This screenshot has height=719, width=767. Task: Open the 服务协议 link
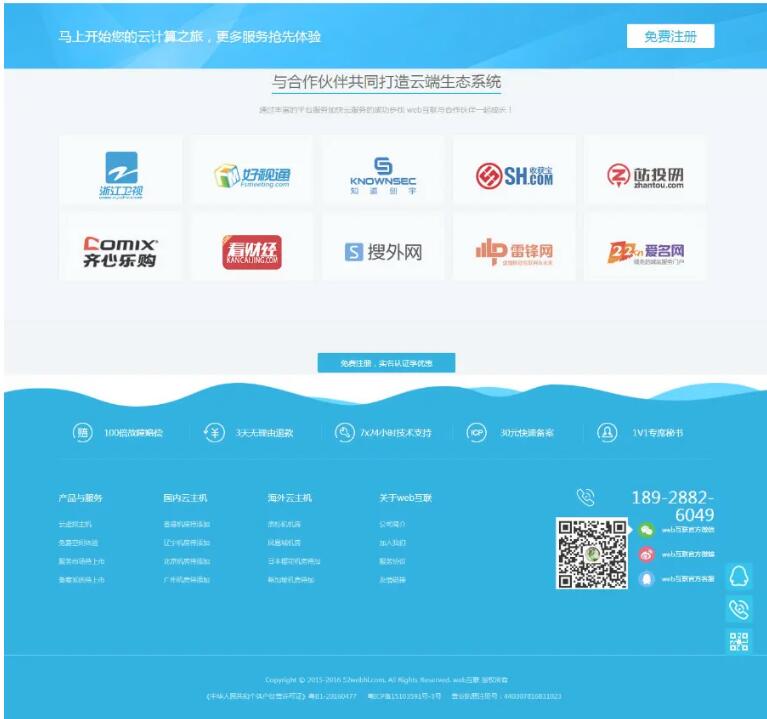pos(392,562)
